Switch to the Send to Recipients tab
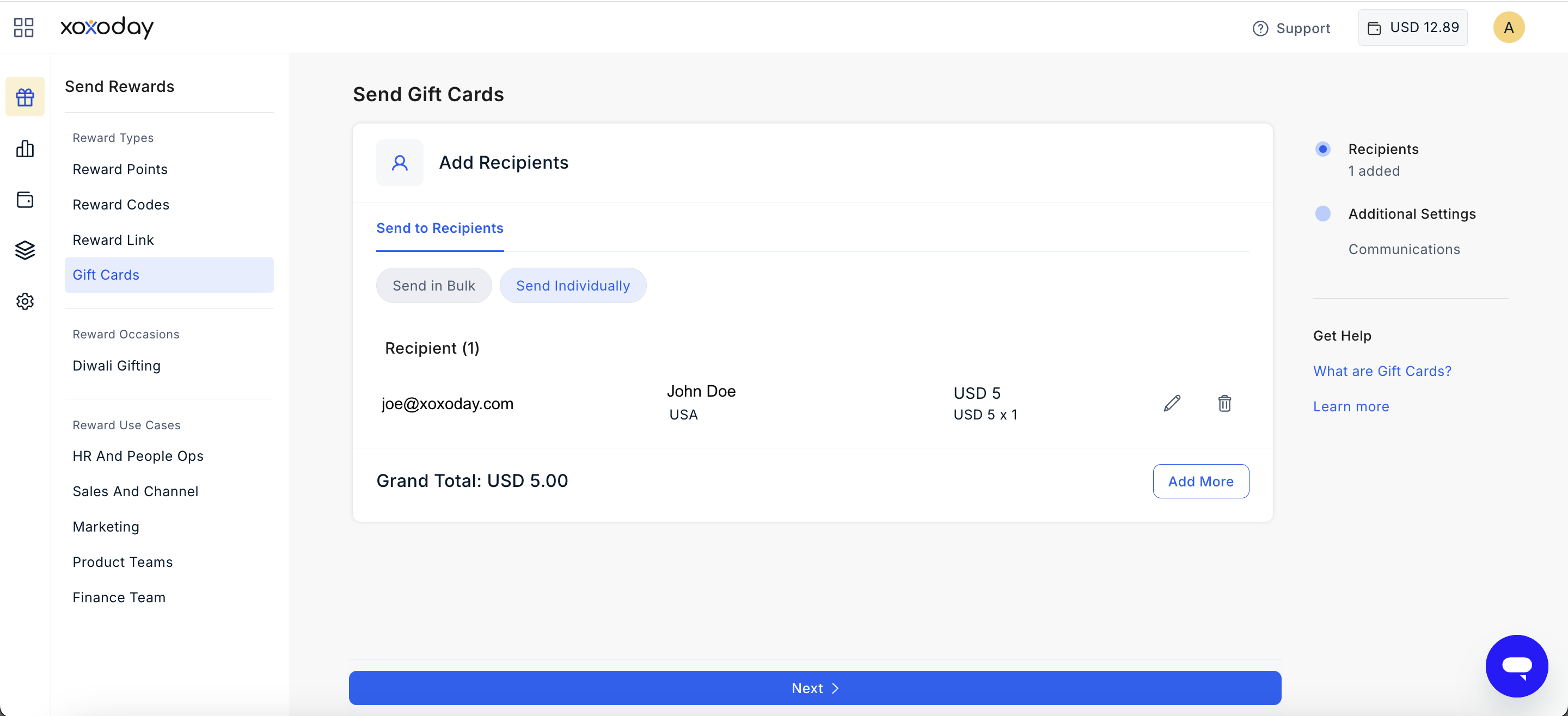This screenshot has height=716, width=1568. (x=439, y=228)
